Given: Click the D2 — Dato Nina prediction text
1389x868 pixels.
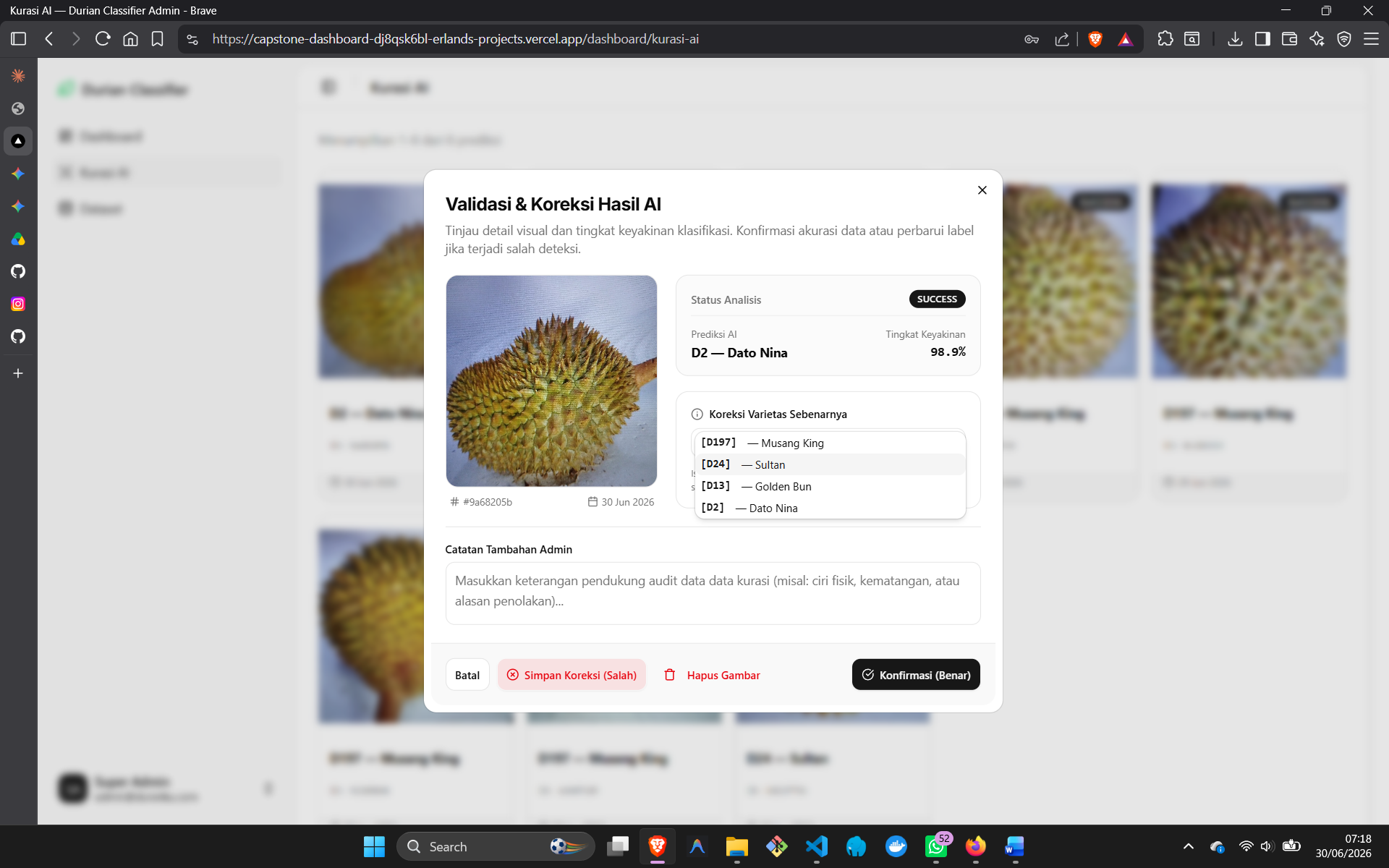Looking at the screenshot, I should click(x=739, y=353).
